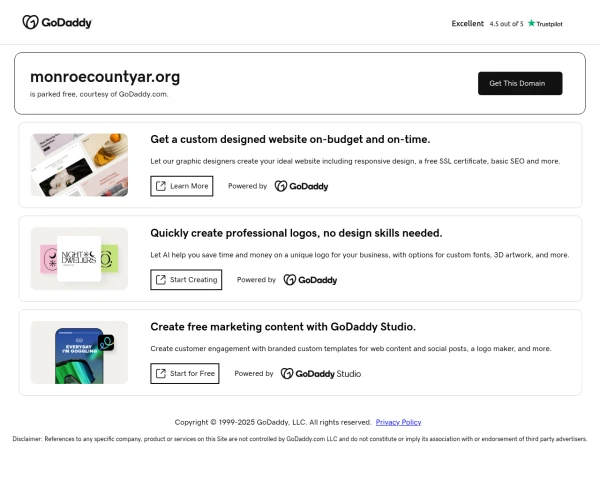Click the external-link icon in Start Creating

point(161,280)
